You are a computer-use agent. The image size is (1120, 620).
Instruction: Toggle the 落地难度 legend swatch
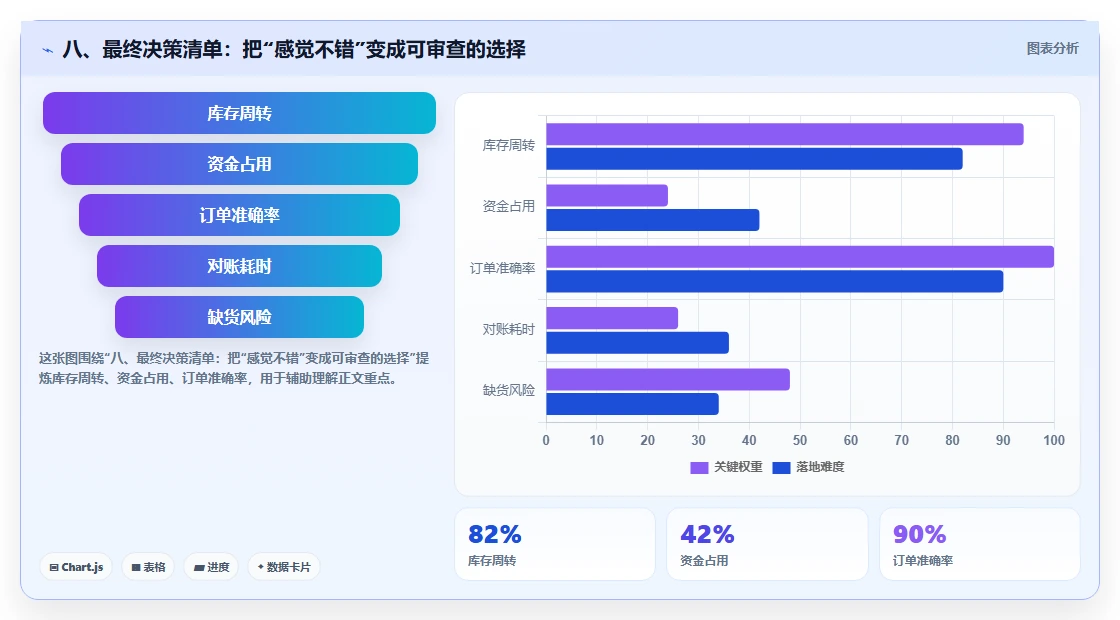[x=781, y=467]
